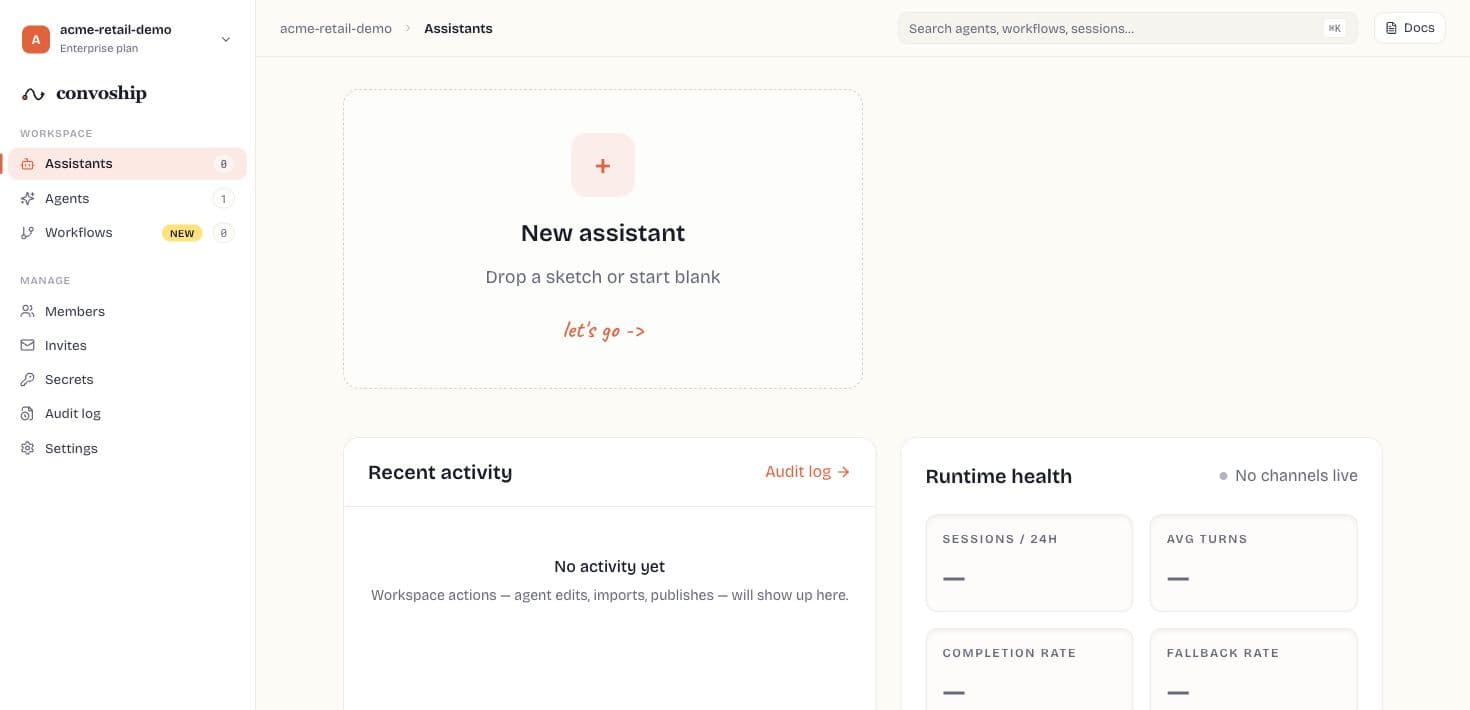Click the Workflows branch icon
Image resolution: width=1470 pixels, height=710 pixels.
click(28, 233)
